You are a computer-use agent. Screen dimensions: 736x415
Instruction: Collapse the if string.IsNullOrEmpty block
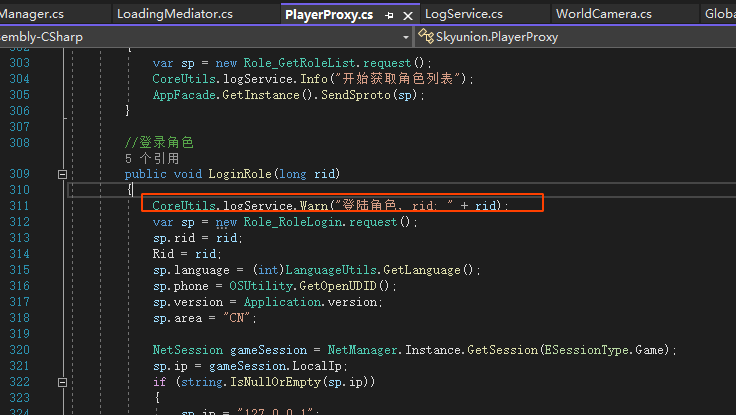click(x=63, y=382)
